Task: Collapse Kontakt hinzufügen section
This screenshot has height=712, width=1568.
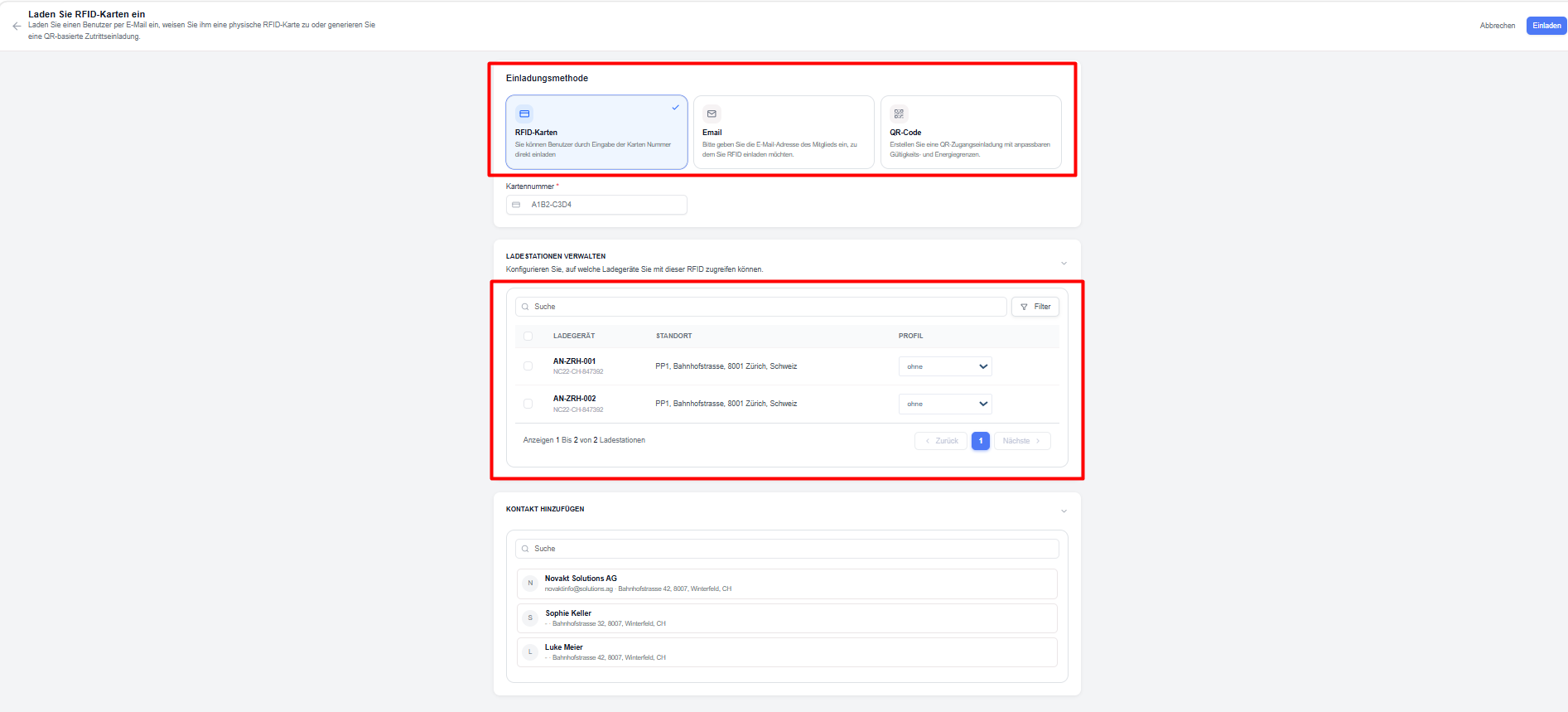Action: pyautogui.click(x=1064, y=511)
